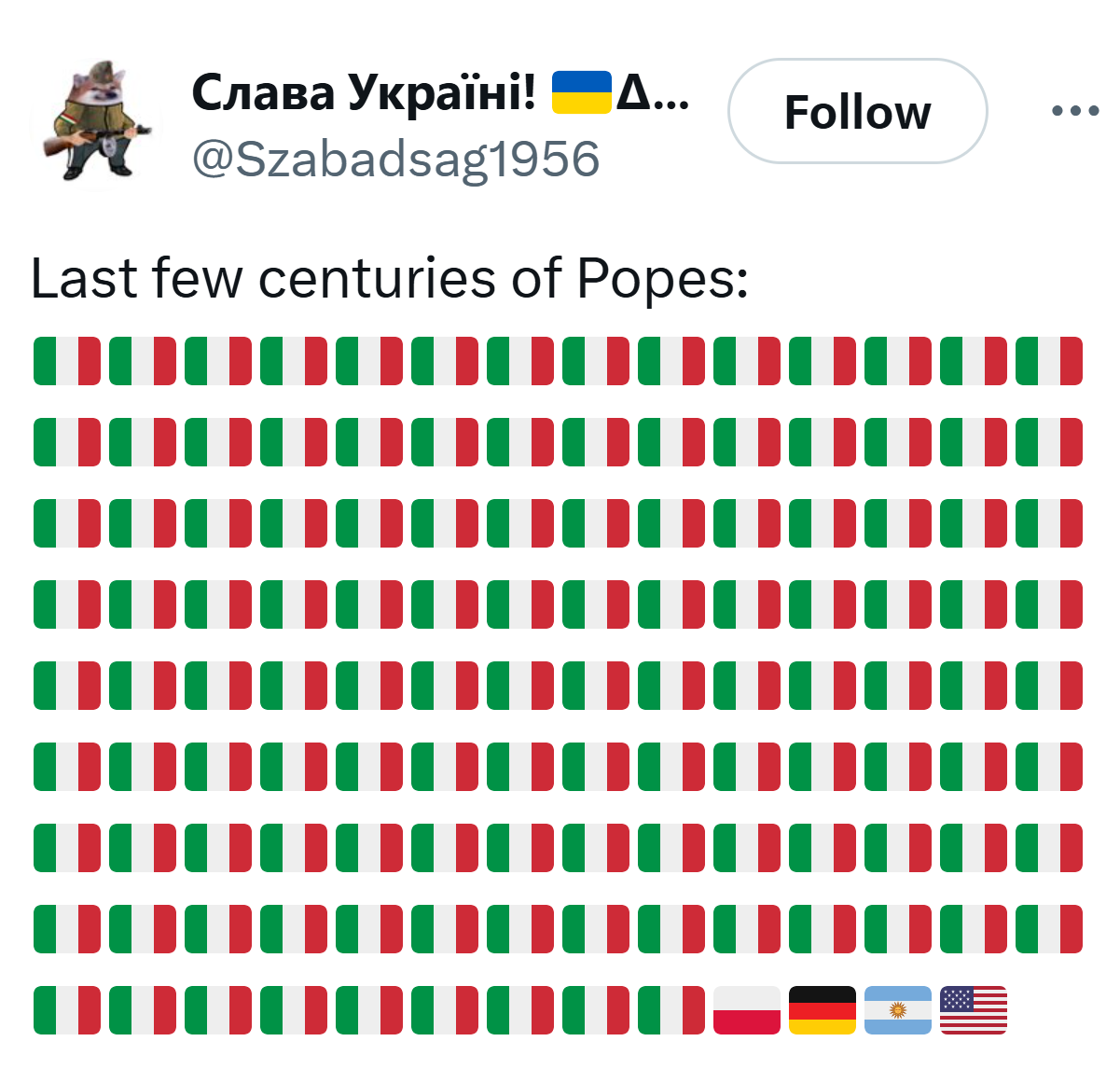The height and width of the screenshot is (1083, 1120).
Task: Click the Germany flag emoji
Action: point(823,1010)
